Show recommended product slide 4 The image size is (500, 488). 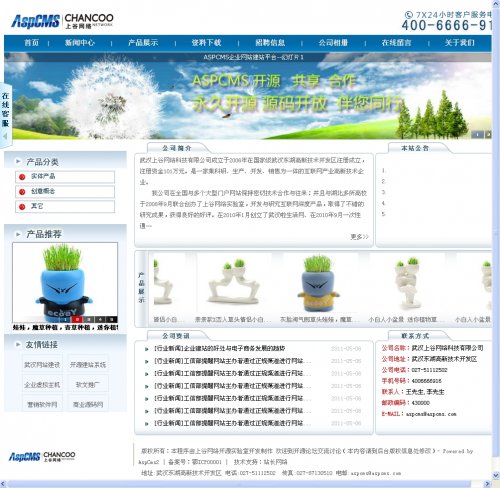[100, 319]
